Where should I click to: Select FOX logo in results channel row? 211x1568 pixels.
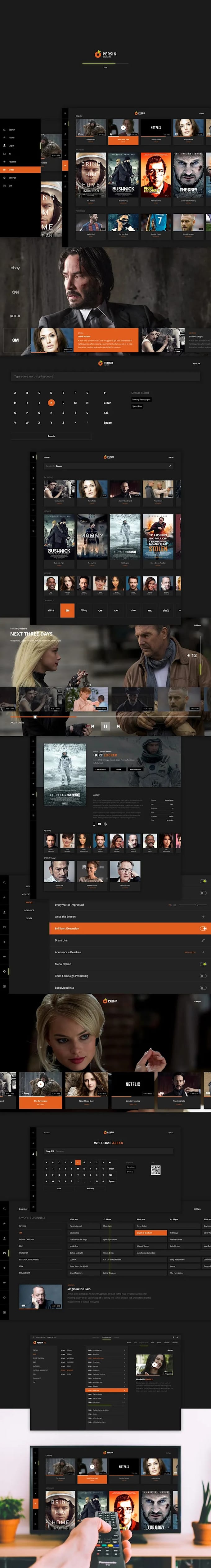[150, 610]
